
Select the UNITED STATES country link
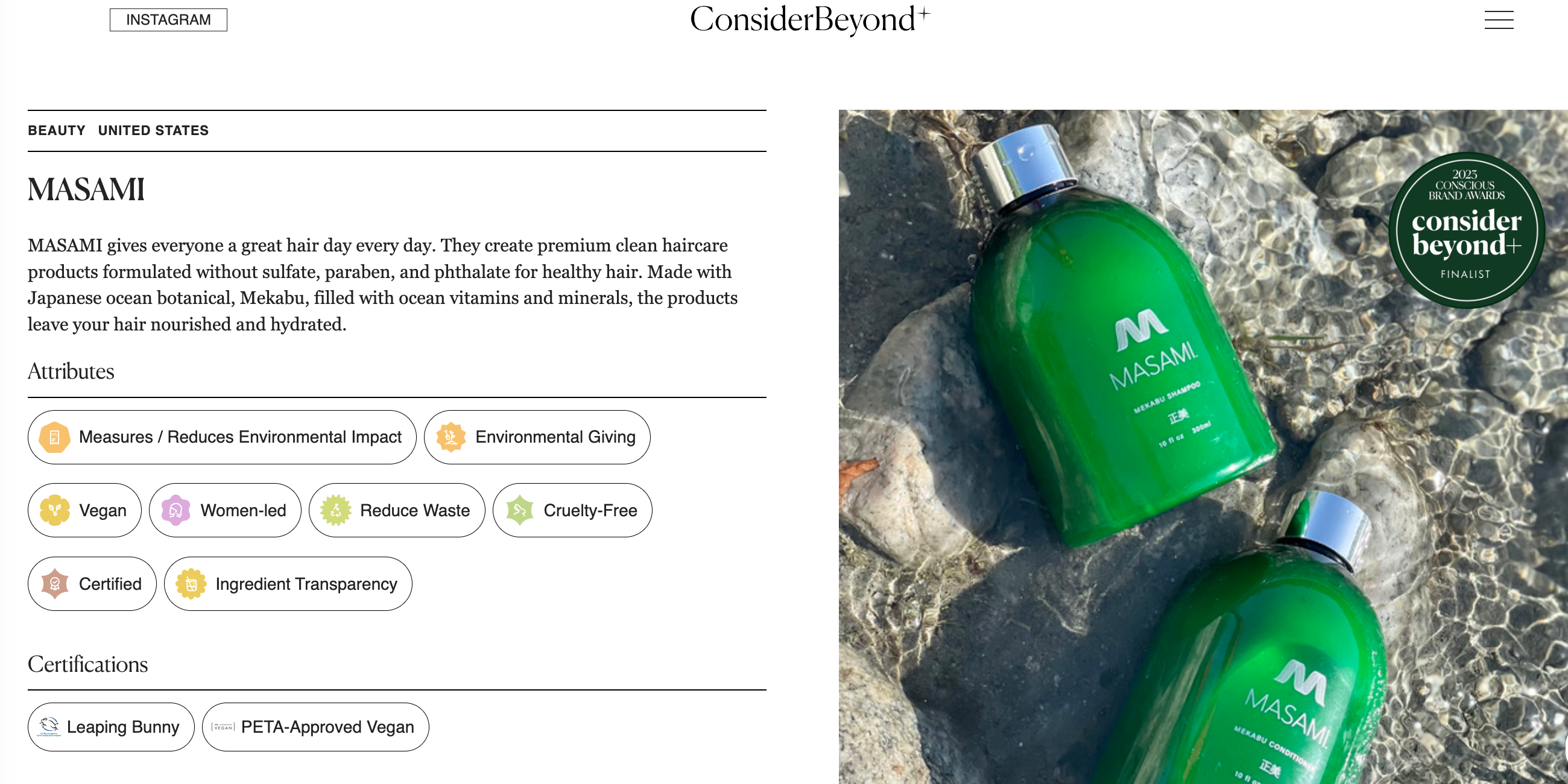[x=153, y=130]
